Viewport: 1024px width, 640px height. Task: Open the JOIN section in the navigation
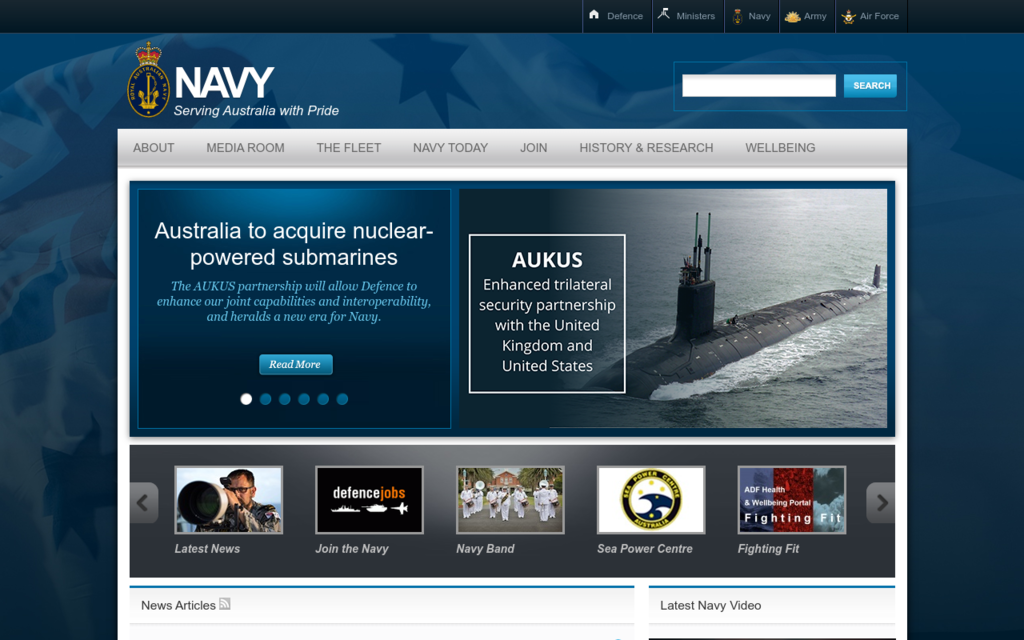(x=533, y=147)
